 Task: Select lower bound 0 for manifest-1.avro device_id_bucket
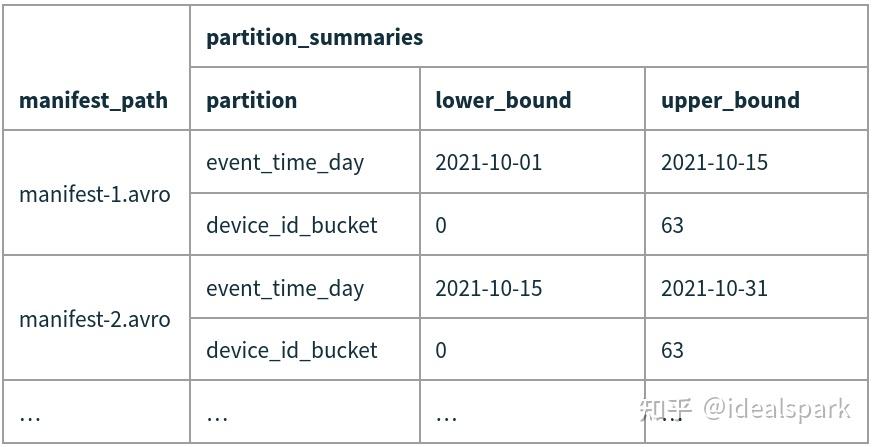[441, 225]
